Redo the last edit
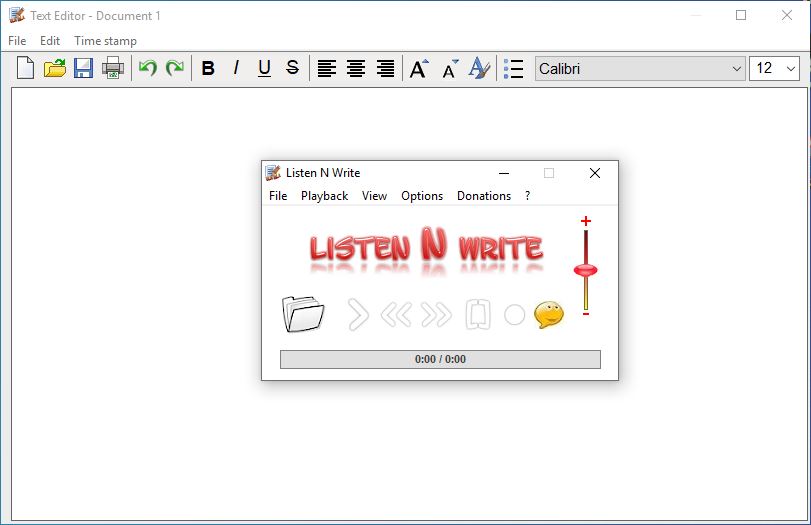 (175, 68)
